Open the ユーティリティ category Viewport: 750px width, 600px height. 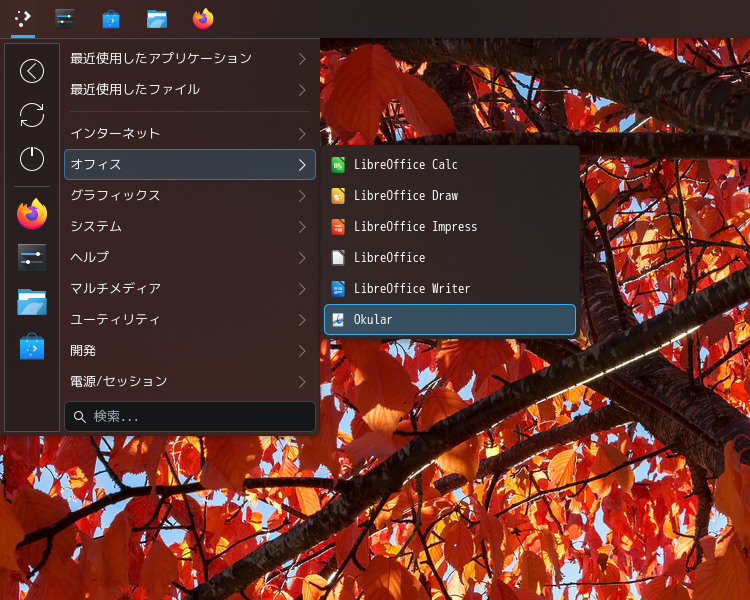(190, 319)
